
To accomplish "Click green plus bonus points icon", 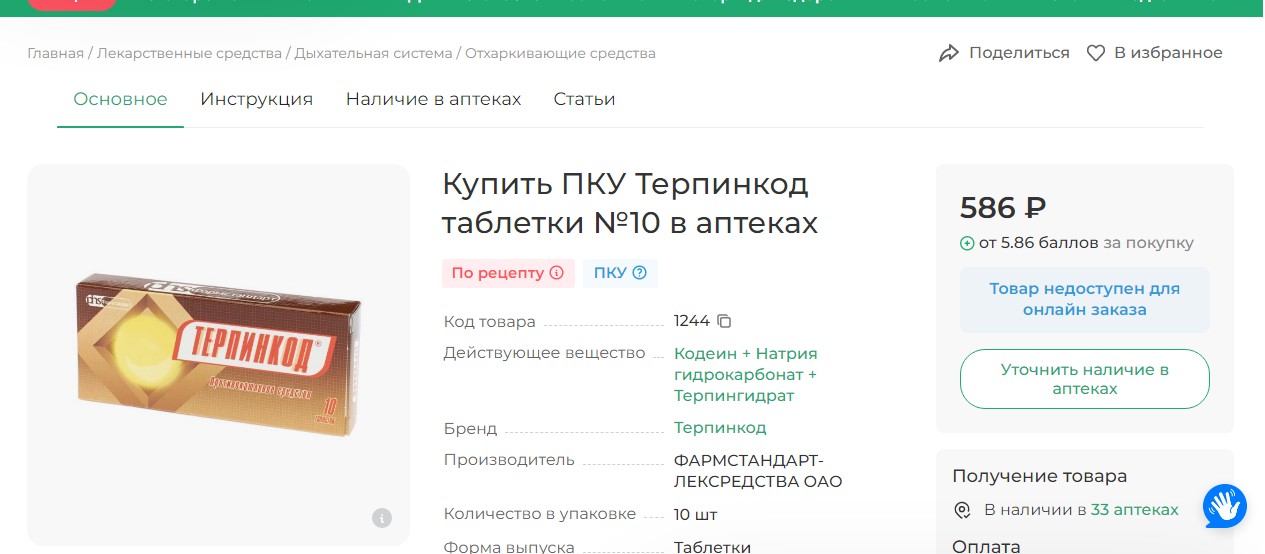I will click(967, 243).
